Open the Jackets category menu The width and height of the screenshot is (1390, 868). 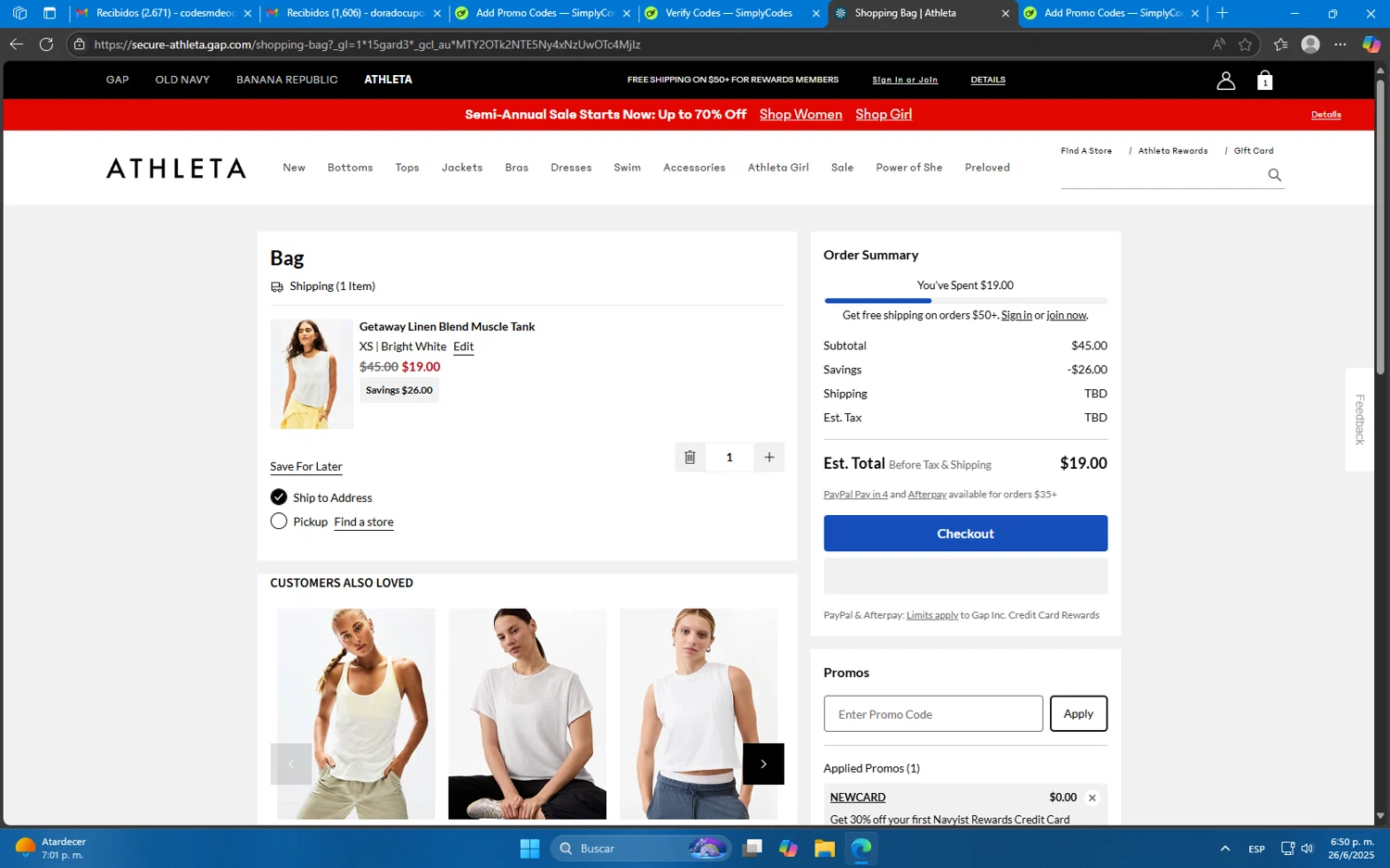(x=461, y=168)
